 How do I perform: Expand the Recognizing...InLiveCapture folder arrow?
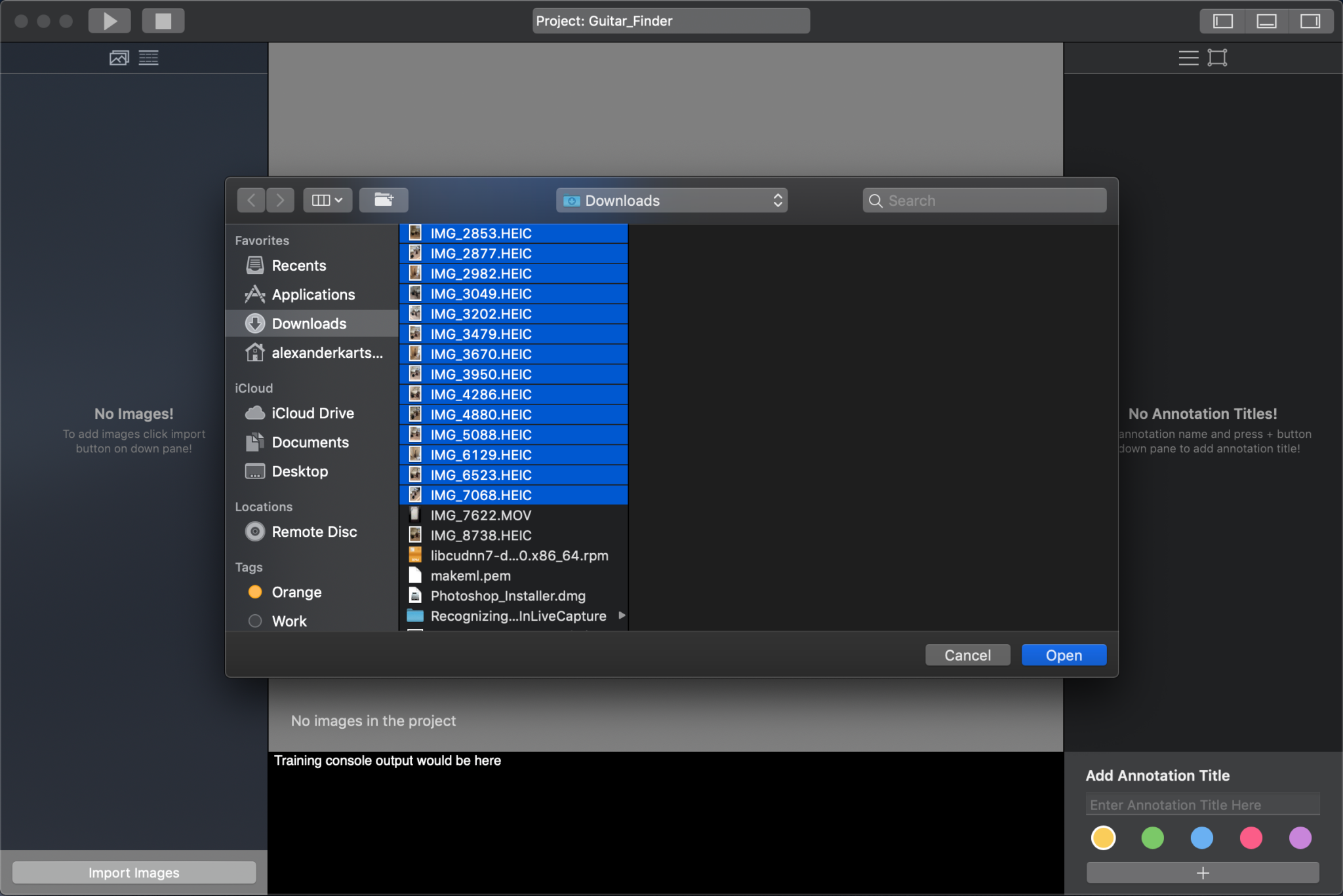click(622, 615)
